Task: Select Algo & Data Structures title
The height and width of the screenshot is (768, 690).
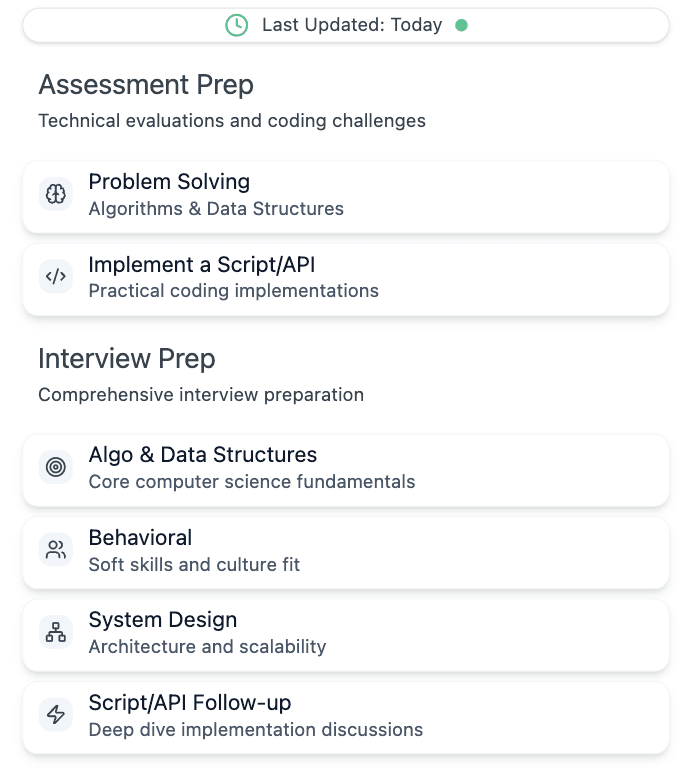Action: (203, 455)
